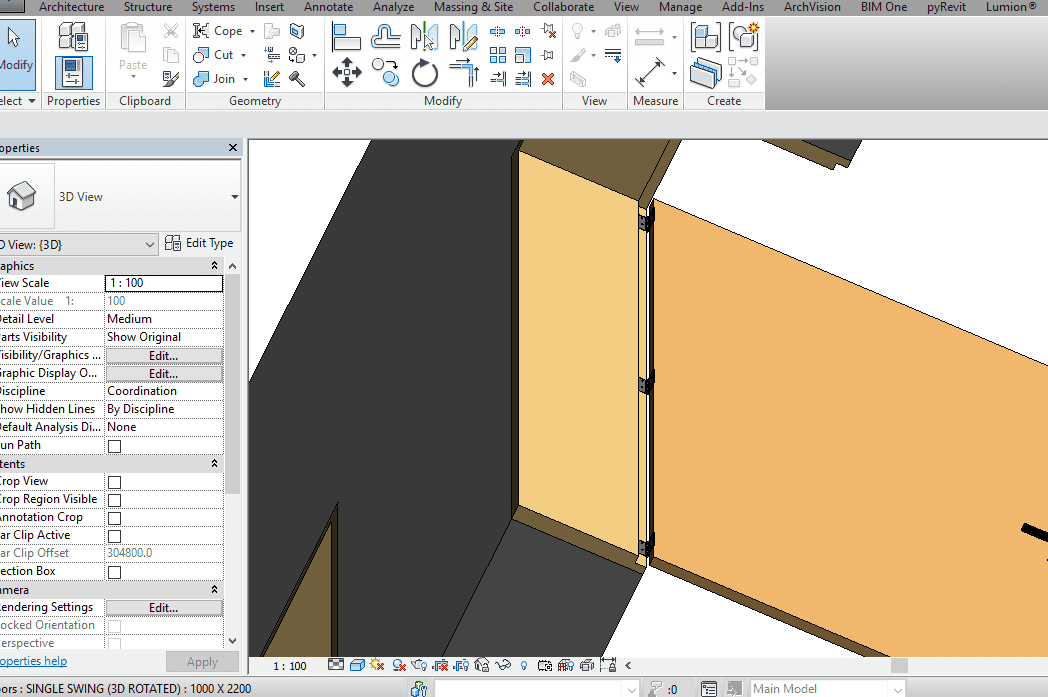Open Visual Style from view control bar
1048x697 pixels.
coord(356,665)
